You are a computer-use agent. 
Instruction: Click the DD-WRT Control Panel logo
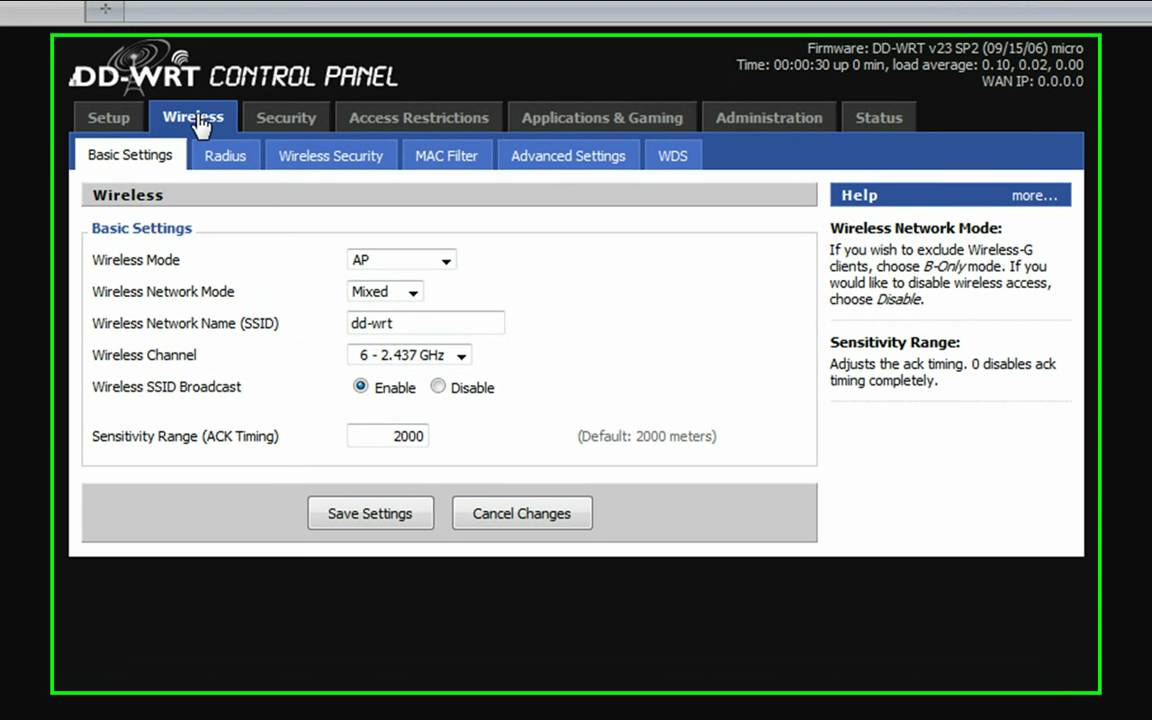point(234,69)
